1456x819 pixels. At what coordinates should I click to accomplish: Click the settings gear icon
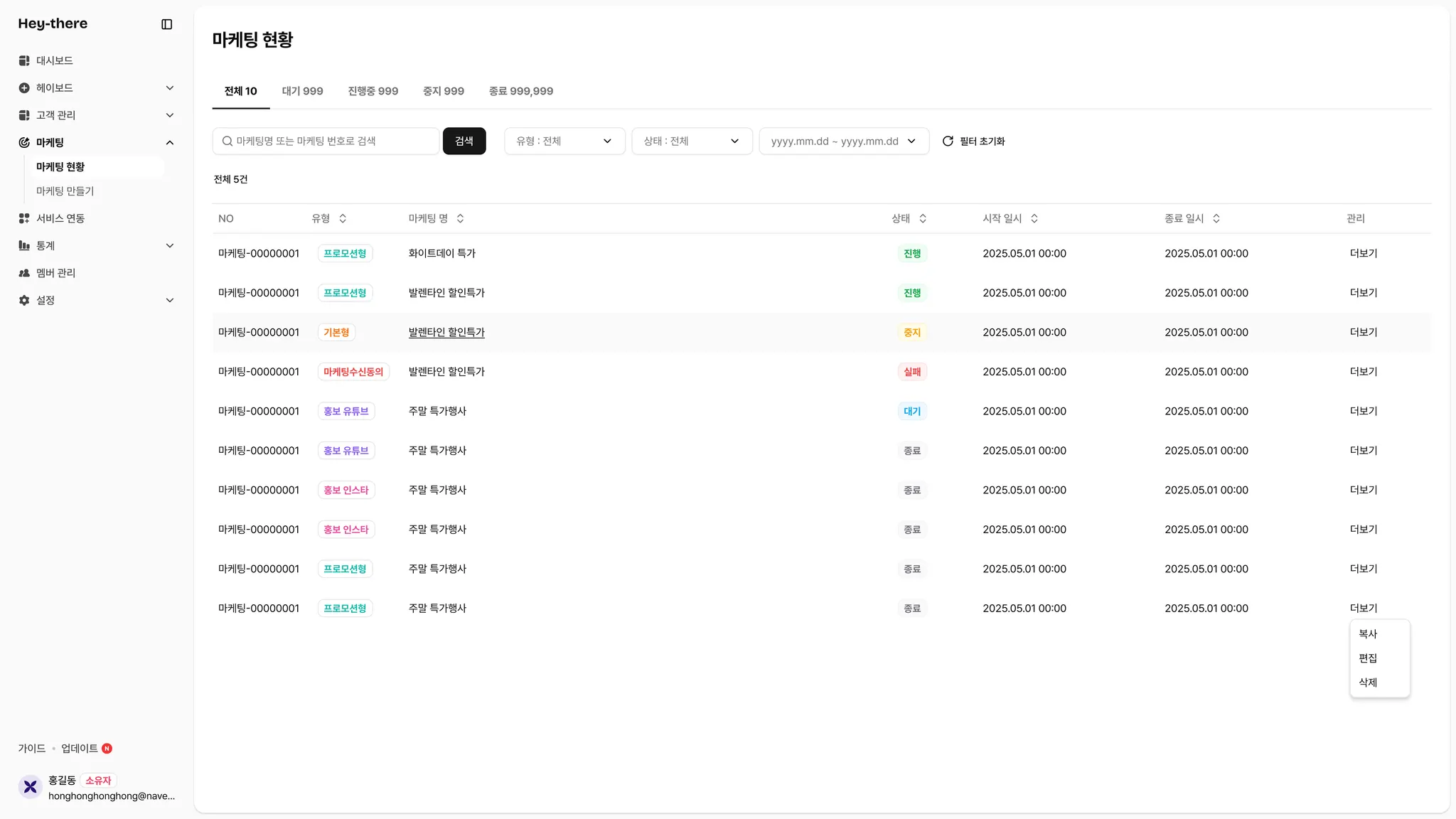tap(24, 300)
